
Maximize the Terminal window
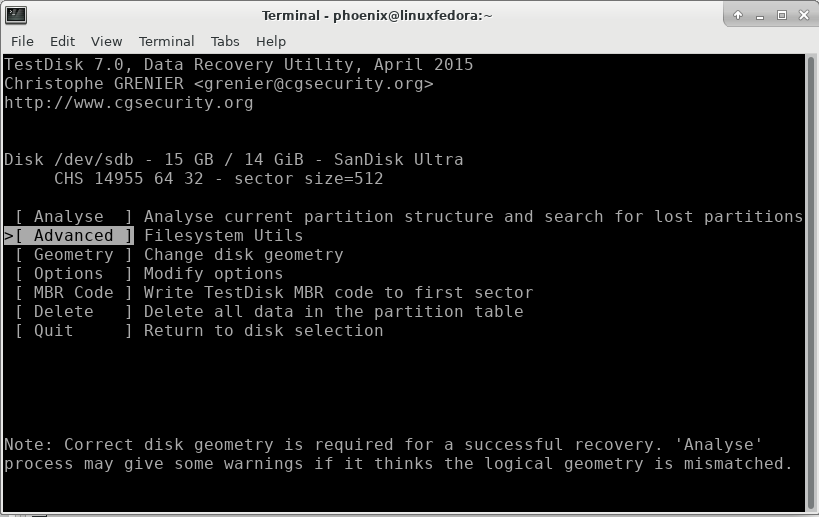click(x=782, y=15)
